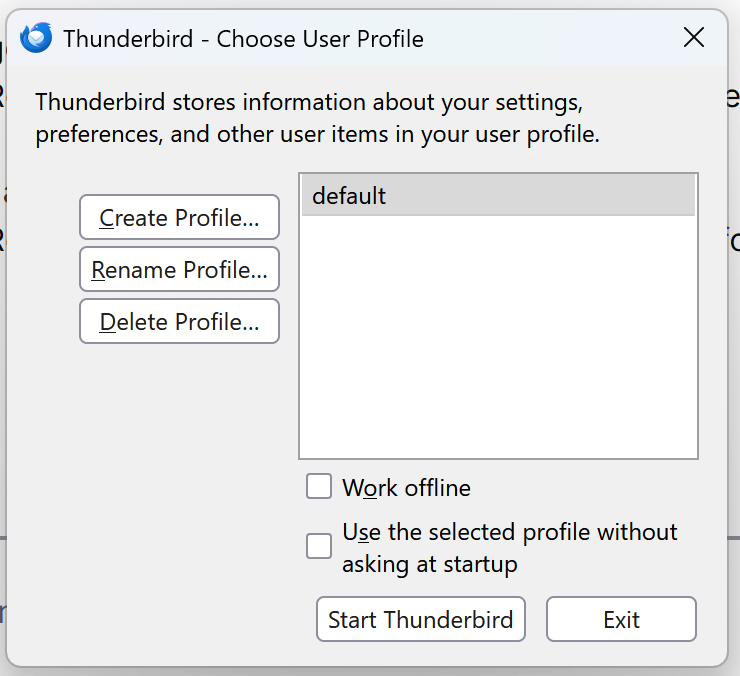Click the Work offline label text
Screen dimensions: 740x676
(x=406, y=488)
